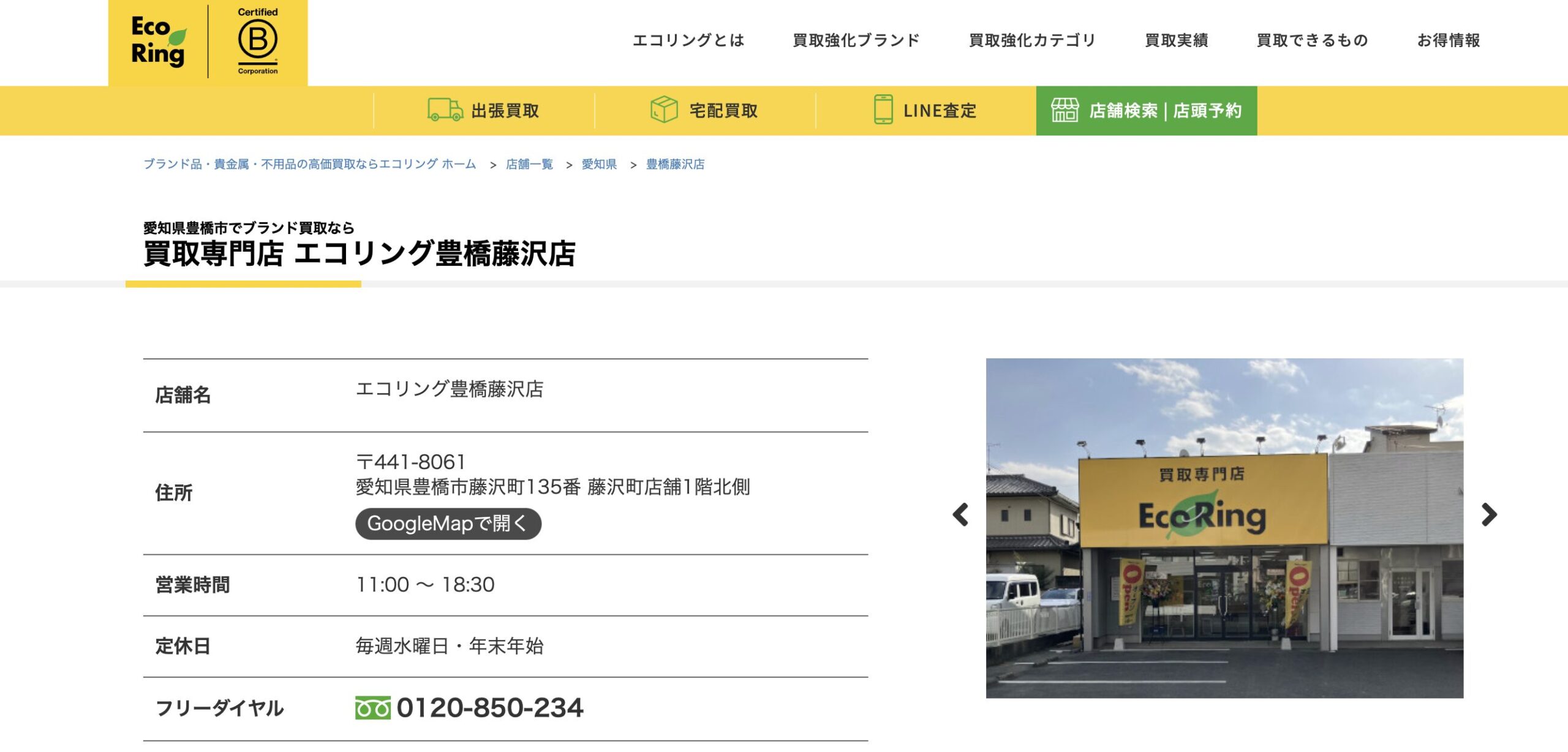This screenshot has width=1568, height=752.
Task: Open the 買取できるもの menu item
Action: click(x=1313, y=40)
